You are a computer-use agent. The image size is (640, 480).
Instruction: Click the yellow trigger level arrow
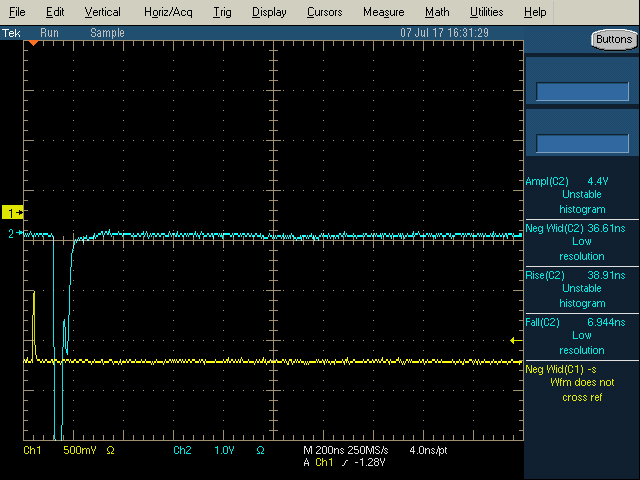516,340
